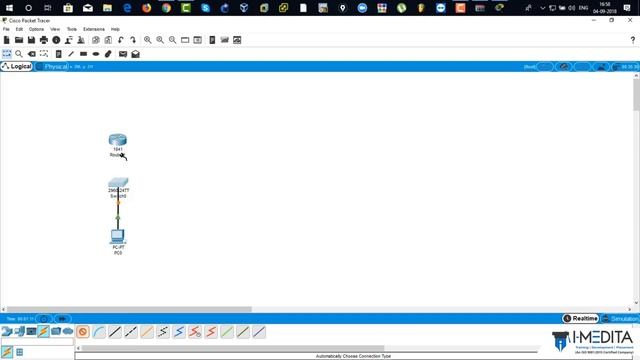Click the Power Cycle Devices button
640x360 pixels.
tap(44, 319)
